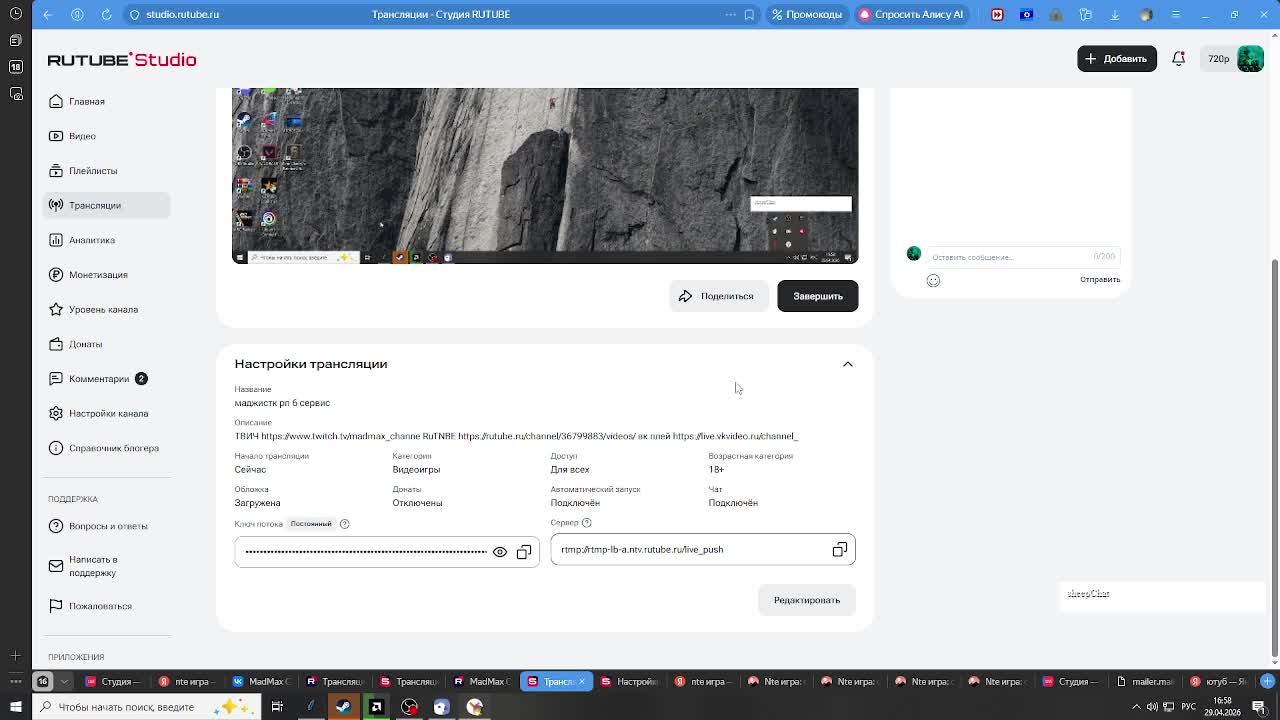Click the Написать в поддержку envelope icon

pyautogui.click(x=56, y=566)
